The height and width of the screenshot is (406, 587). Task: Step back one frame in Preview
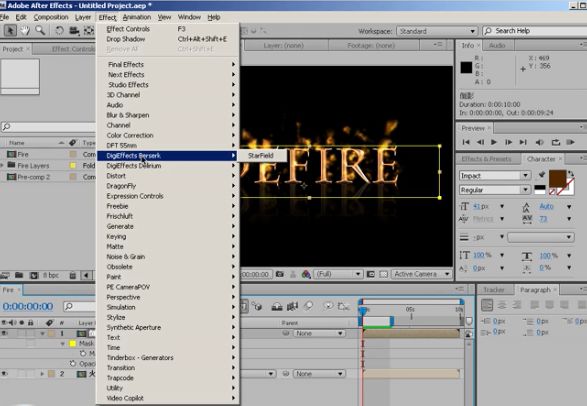480,142
